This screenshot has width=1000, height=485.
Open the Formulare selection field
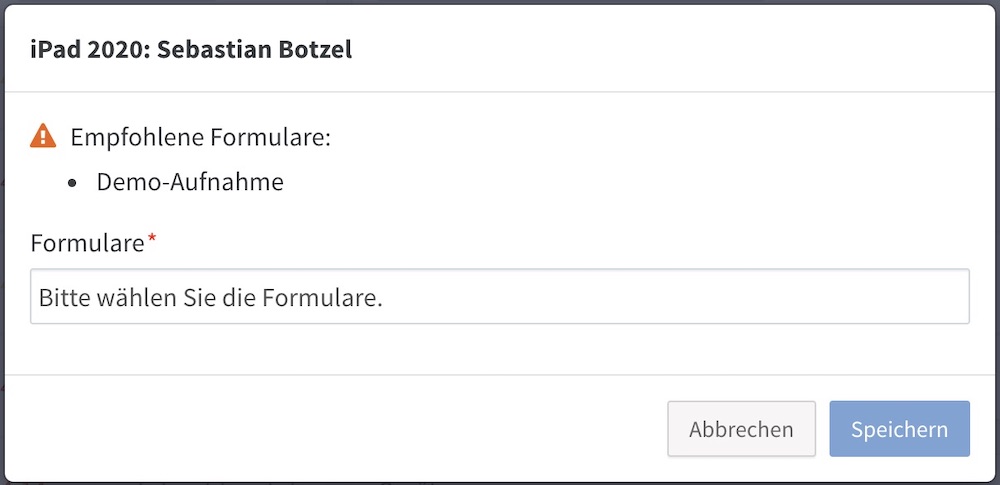tap(500, 296)
